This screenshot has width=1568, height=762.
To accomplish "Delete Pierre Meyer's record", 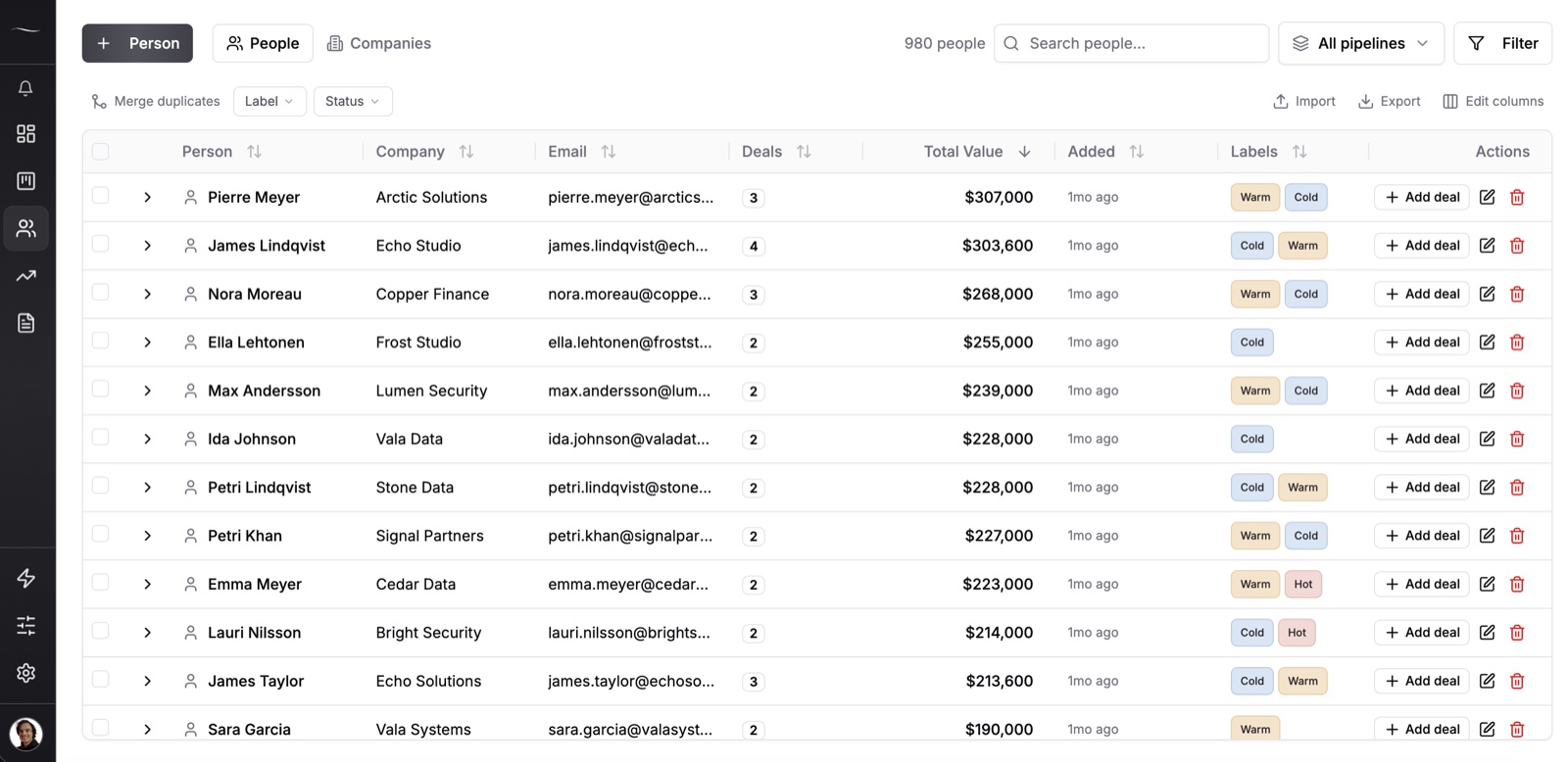I will [1517, 197].
